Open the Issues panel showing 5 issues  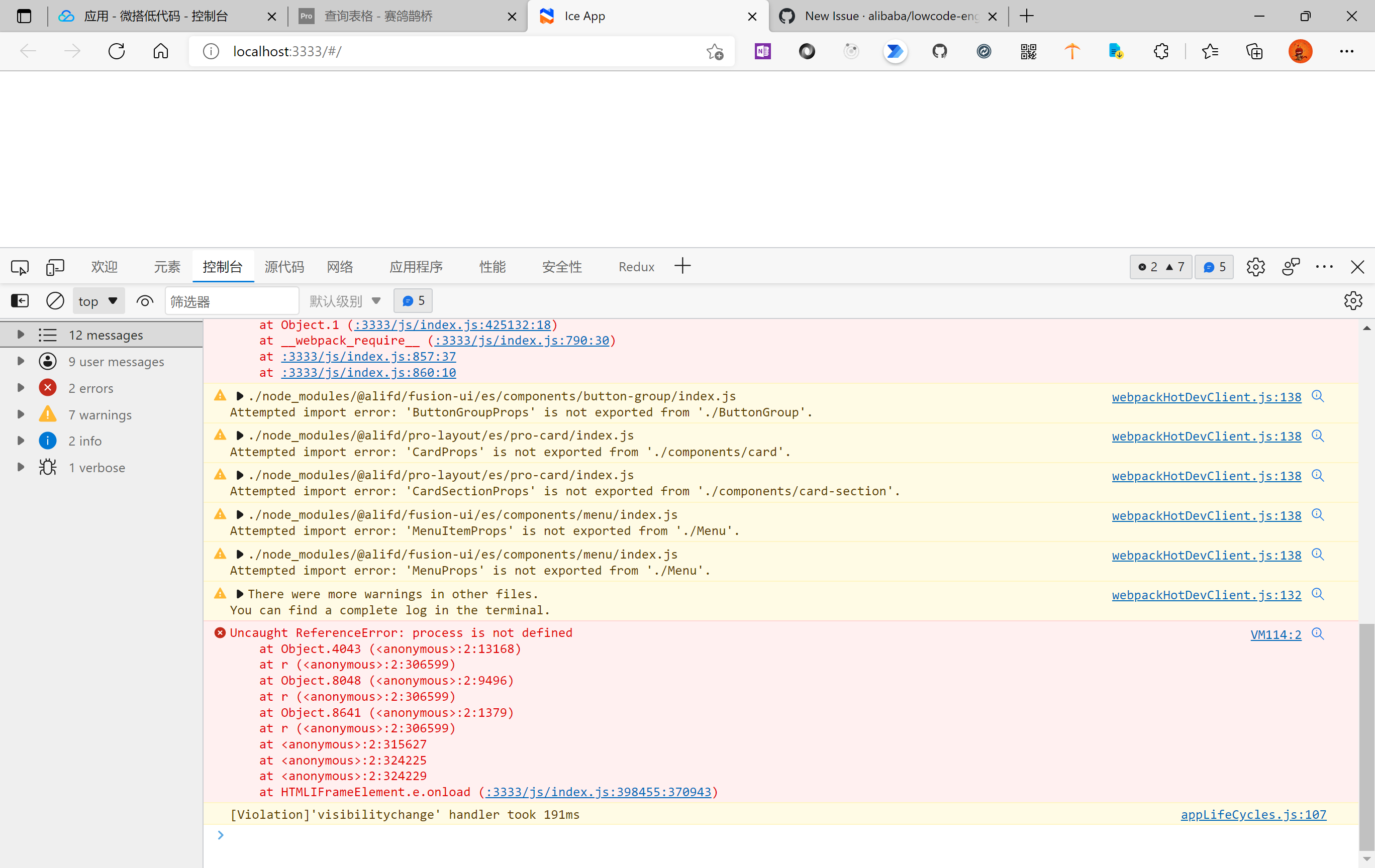pyautogui.click(x=1213, y=267)
